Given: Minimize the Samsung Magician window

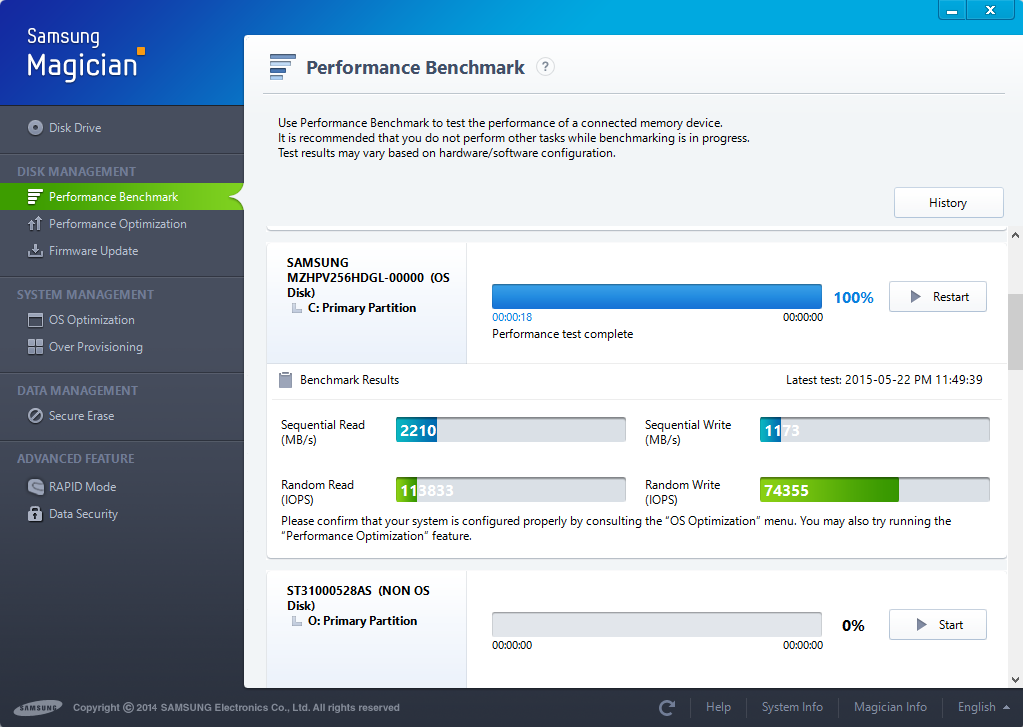Looking at the screenshot, I should pyautogui.click(x=952, y=10).
